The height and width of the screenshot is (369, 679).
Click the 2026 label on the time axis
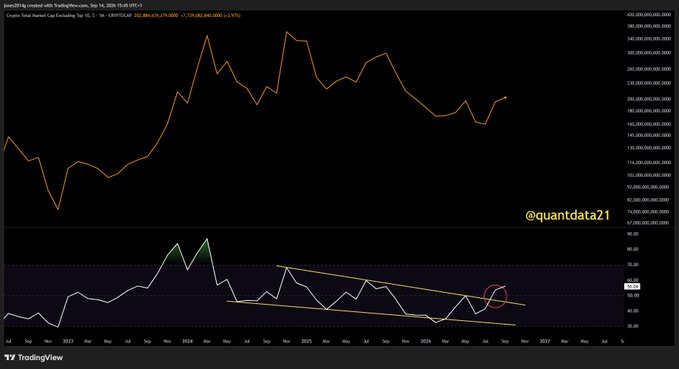pyautogui.click(x=426, y=341)
